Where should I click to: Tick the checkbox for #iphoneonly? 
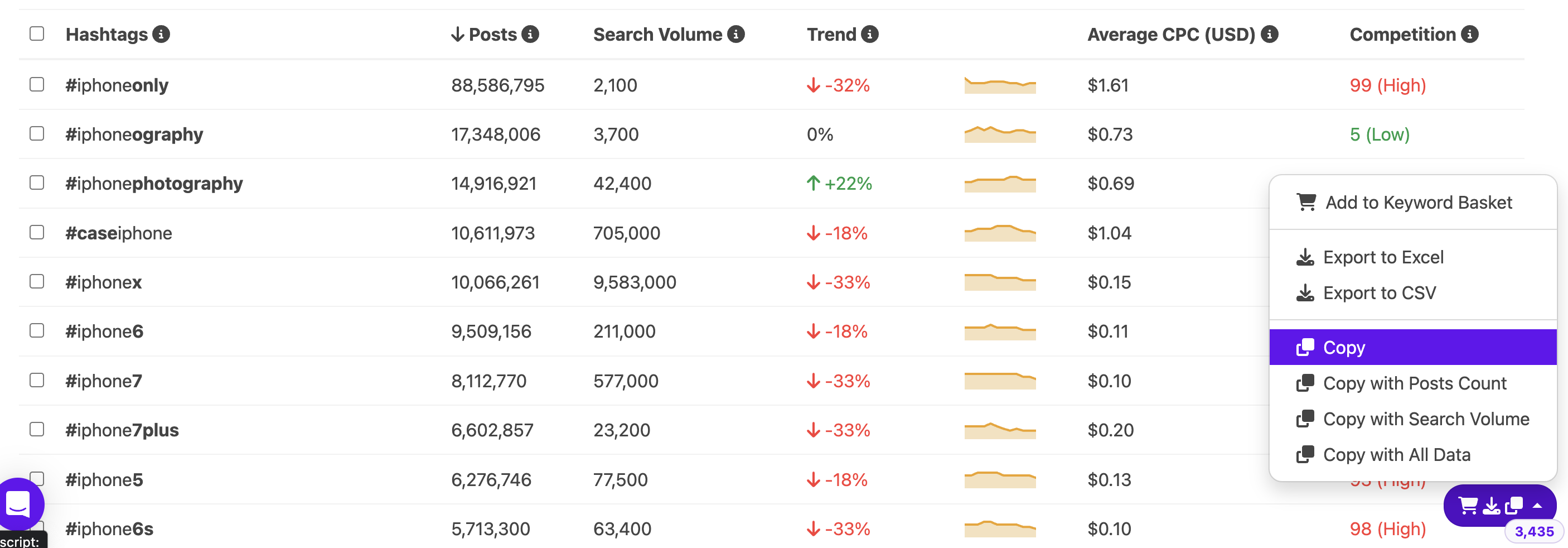pos(37,84)
